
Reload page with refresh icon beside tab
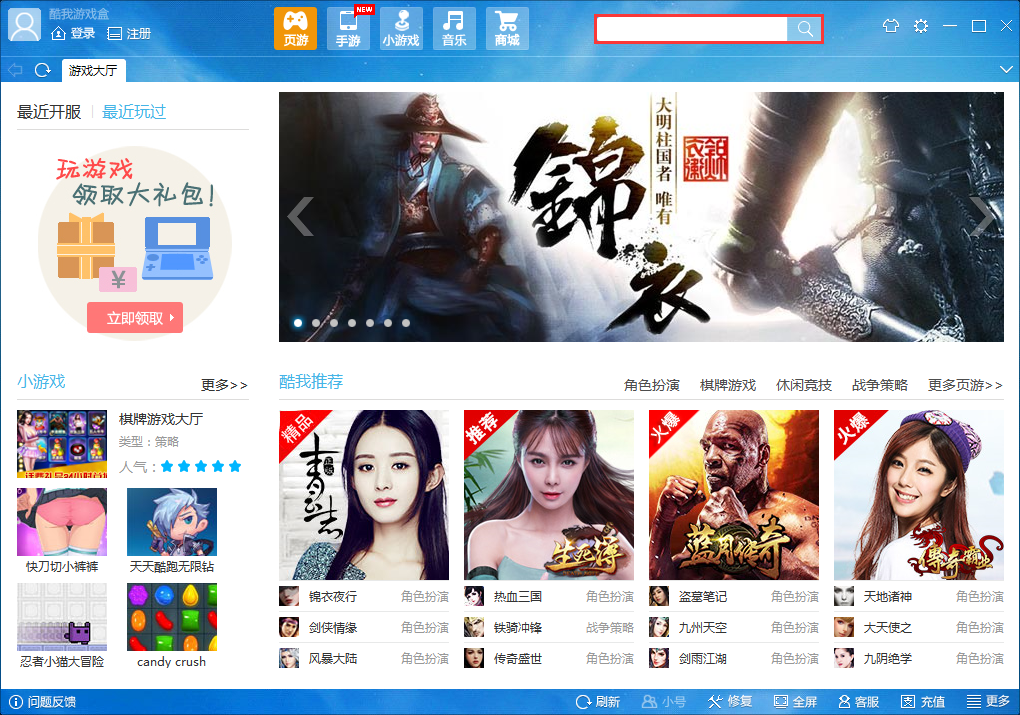coord(43,70)
